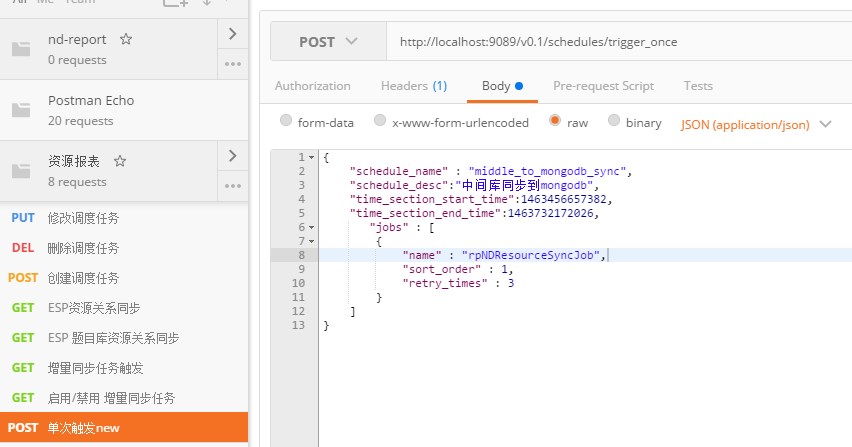This screenshot has width=852, height=447.
Task: Click the 资源报表 folder icon
Action: coord(21,171)
